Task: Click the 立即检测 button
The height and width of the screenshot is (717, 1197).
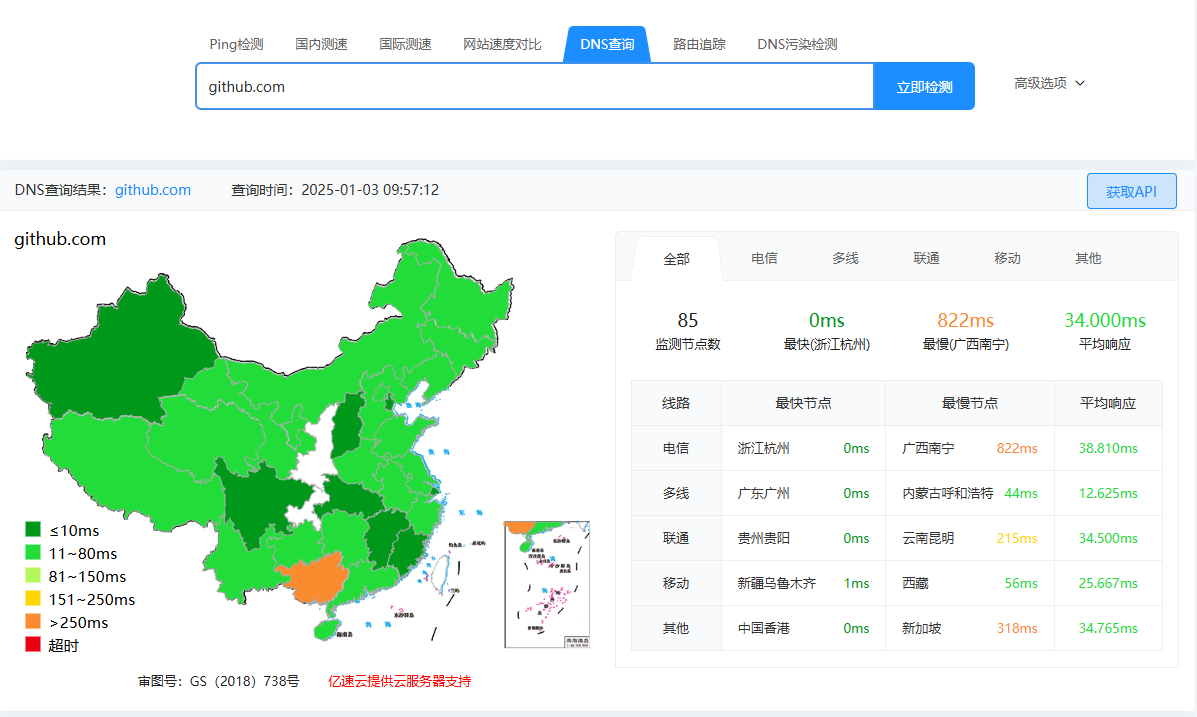Action: click(924, 86)
